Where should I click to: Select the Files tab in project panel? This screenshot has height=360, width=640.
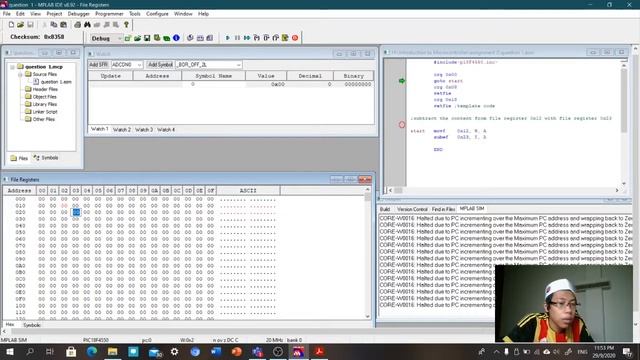tap(19, 158)
